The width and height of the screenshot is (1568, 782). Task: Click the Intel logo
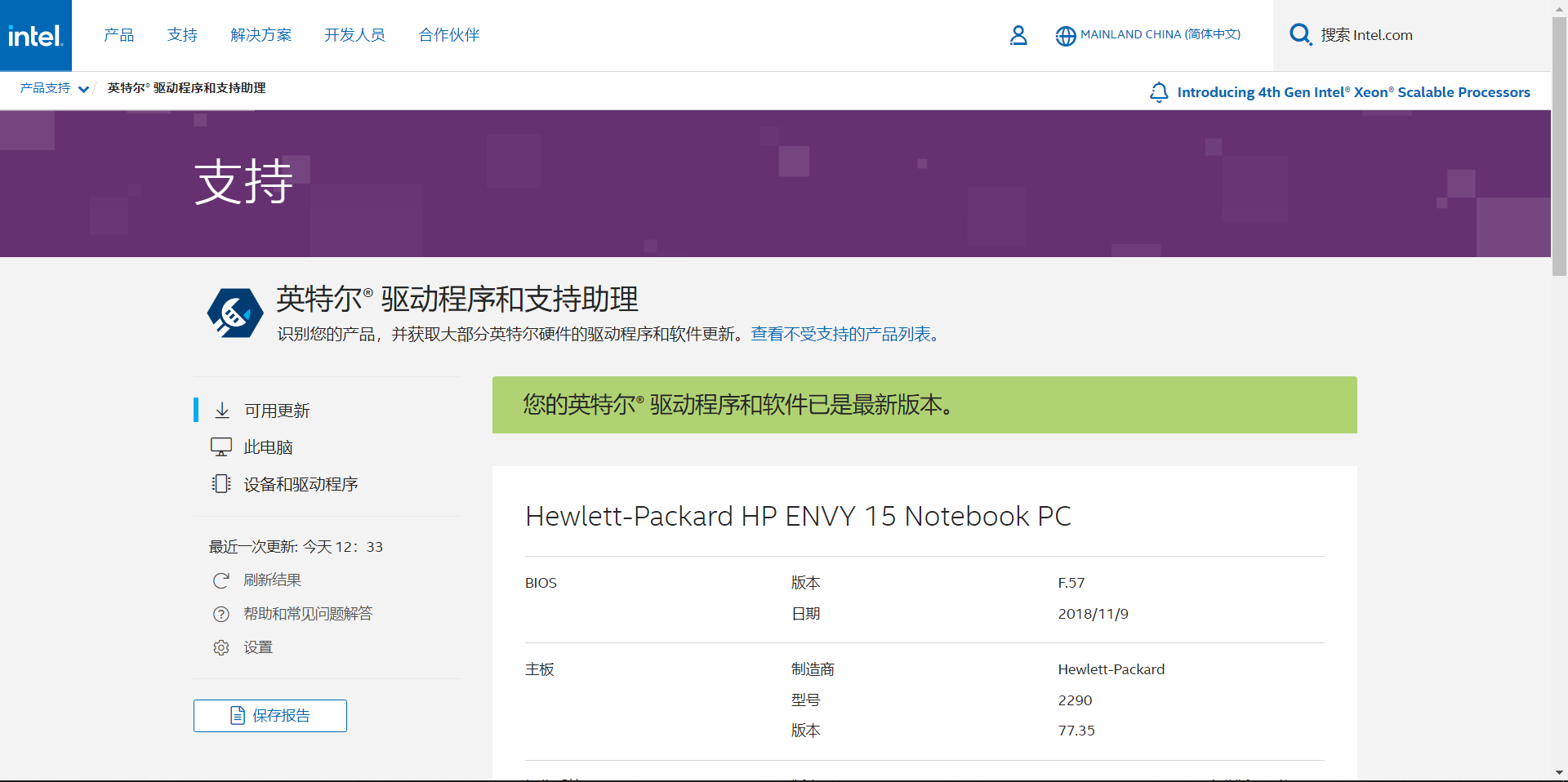click(x=36, y=35)
